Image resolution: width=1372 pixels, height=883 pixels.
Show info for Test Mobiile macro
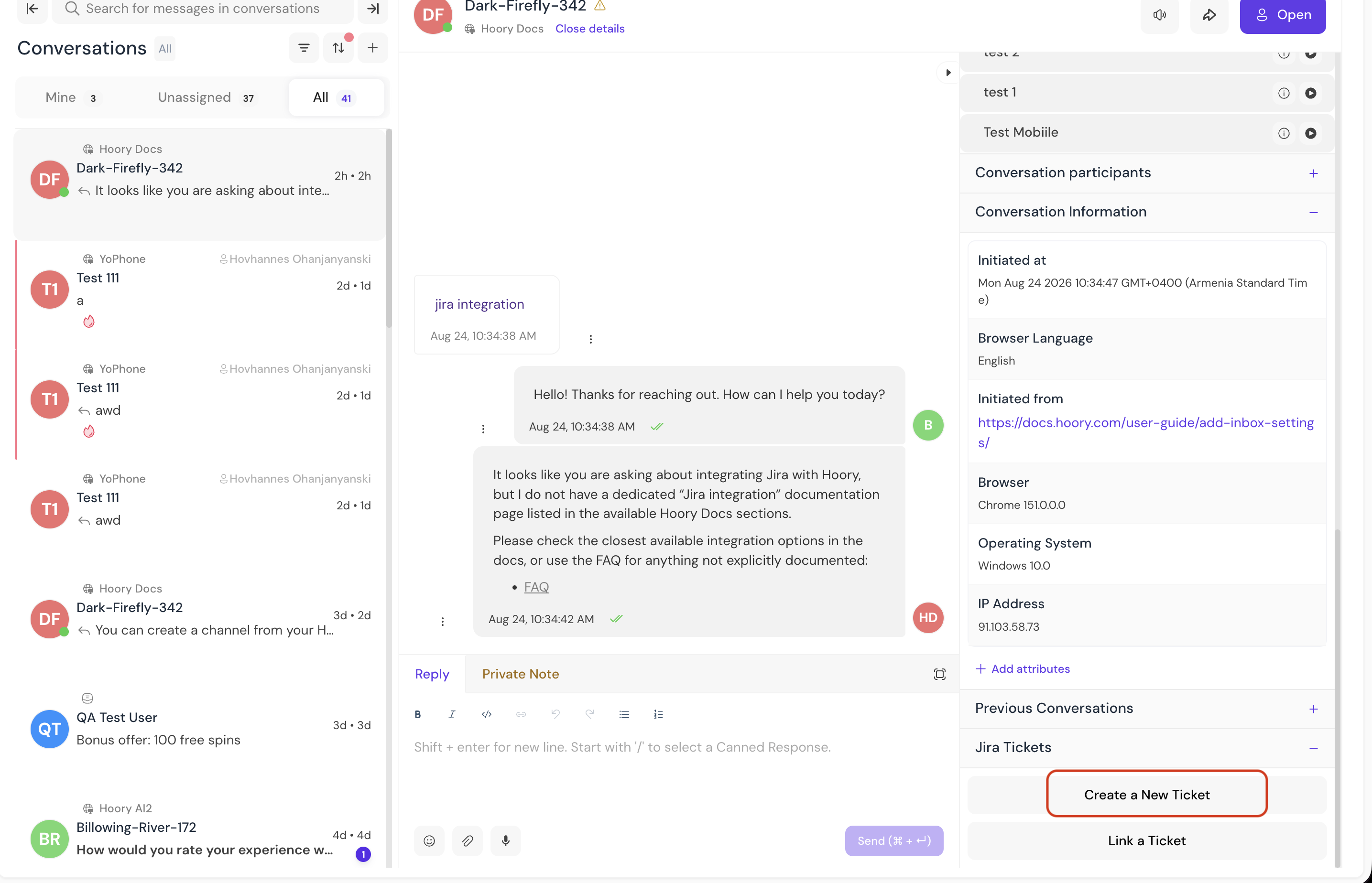pyautogui.click(x=1284, y=134)
